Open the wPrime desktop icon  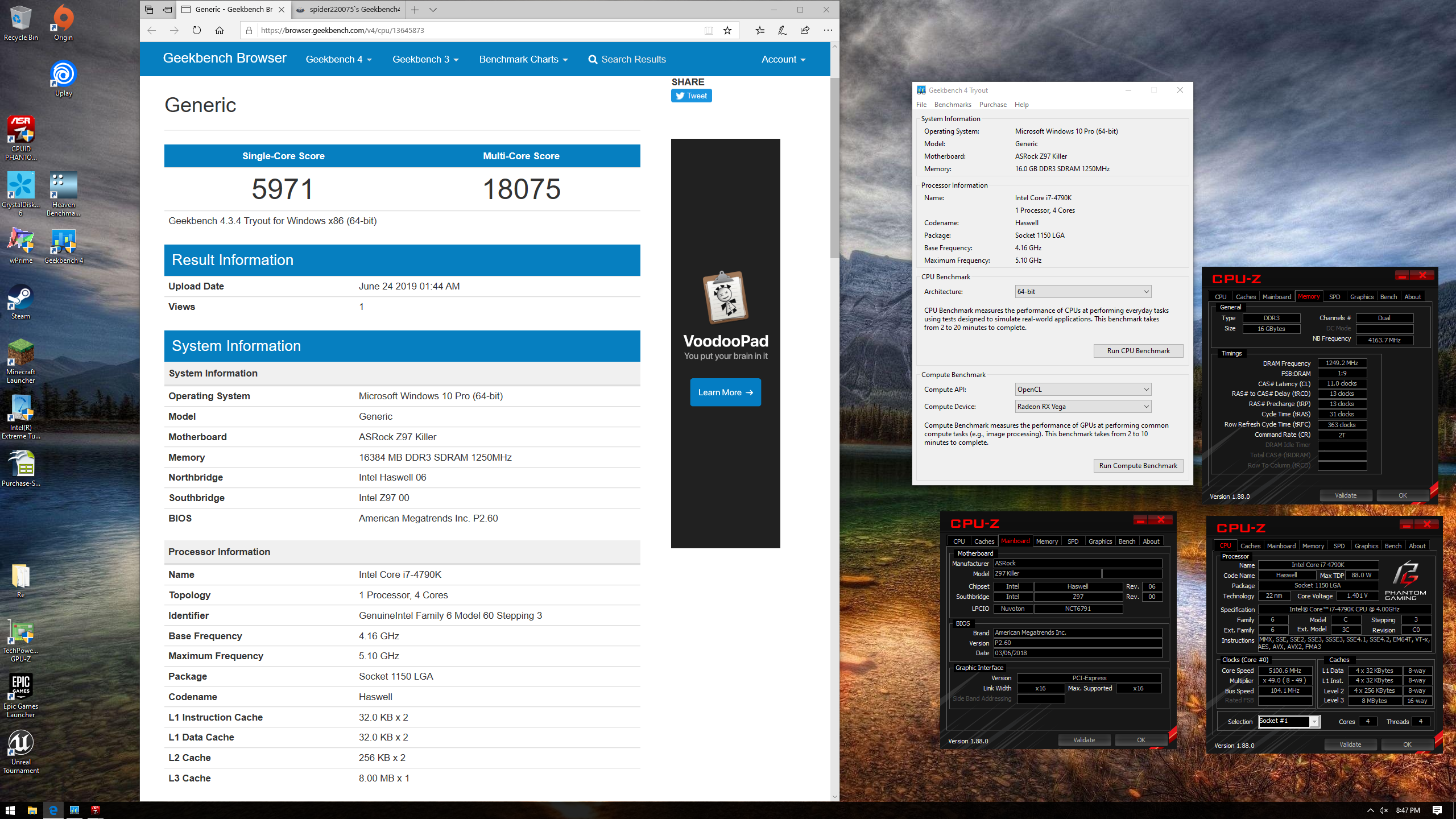(21, 246)
